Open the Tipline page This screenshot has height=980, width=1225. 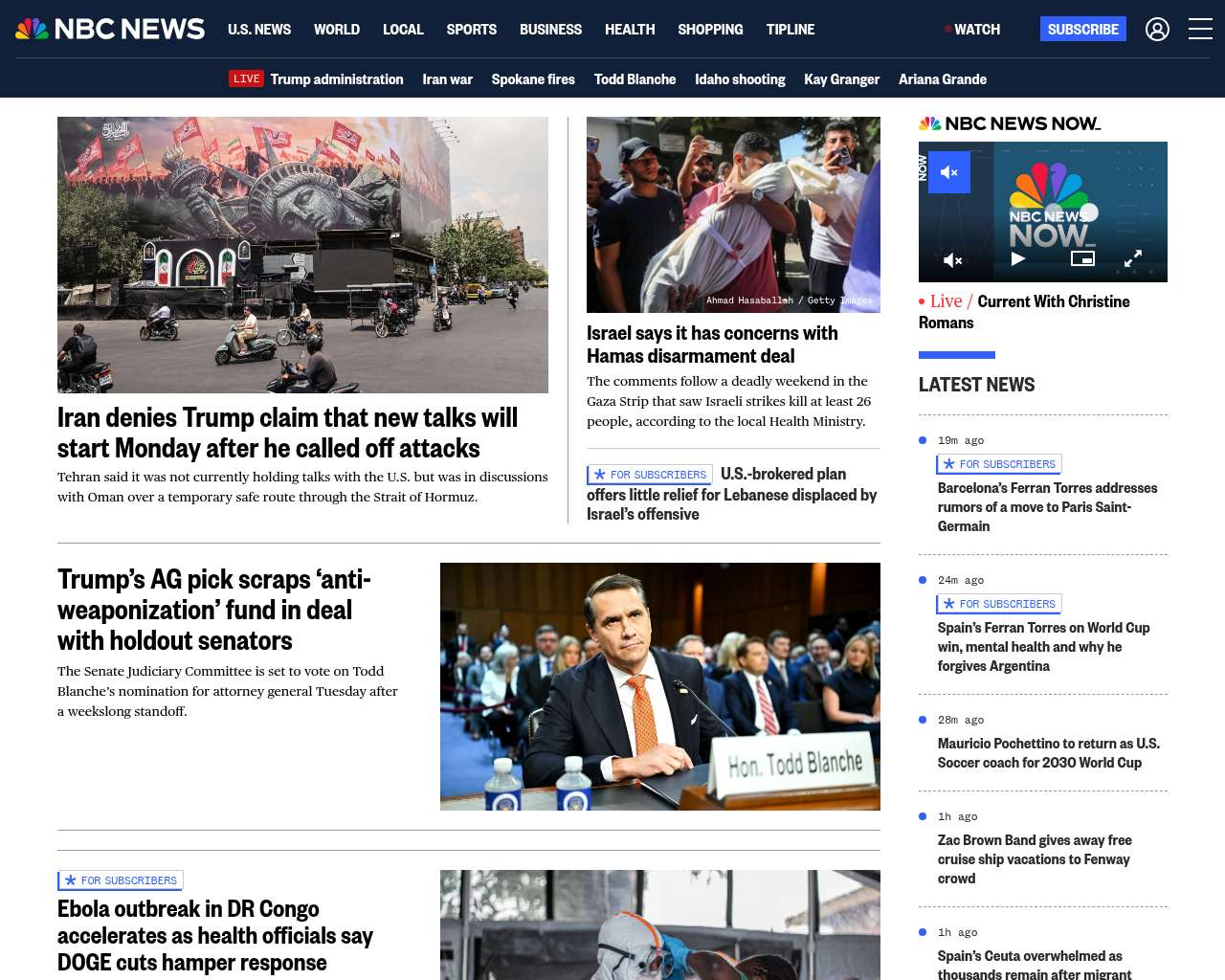(791, 30)
